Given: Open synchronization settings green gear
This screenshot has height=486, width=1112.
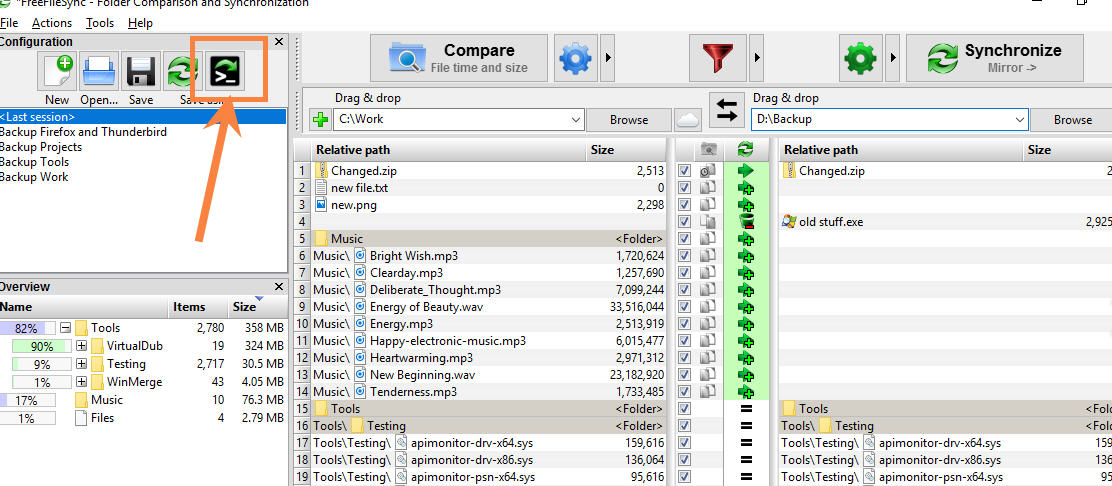Looking at the screenshot, I should (860, 58).
